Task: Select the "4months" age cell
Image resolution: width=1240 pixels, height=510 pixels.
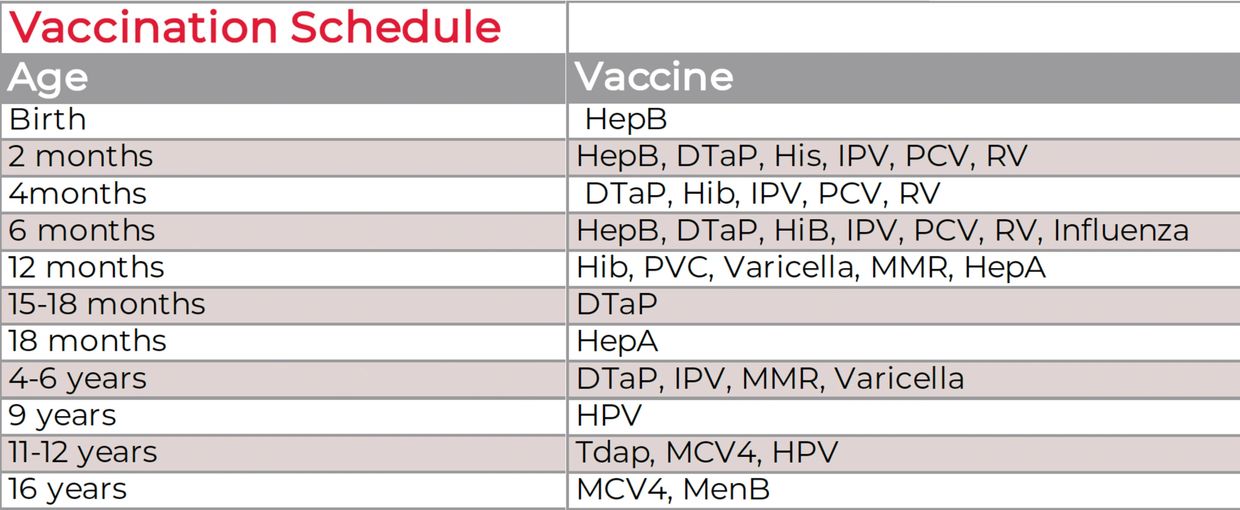Action: [78, 194]
